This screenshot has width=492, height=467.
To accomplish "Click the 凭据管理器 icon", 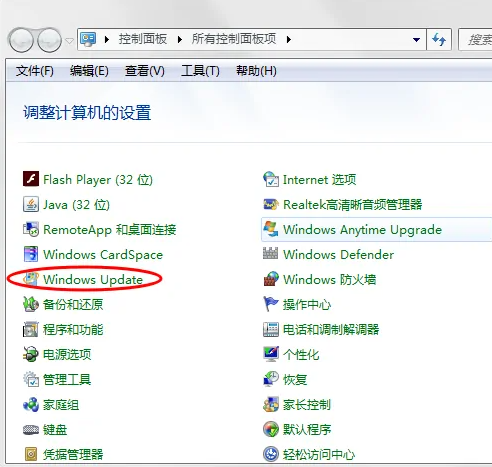I will click(x=31, y=454).
